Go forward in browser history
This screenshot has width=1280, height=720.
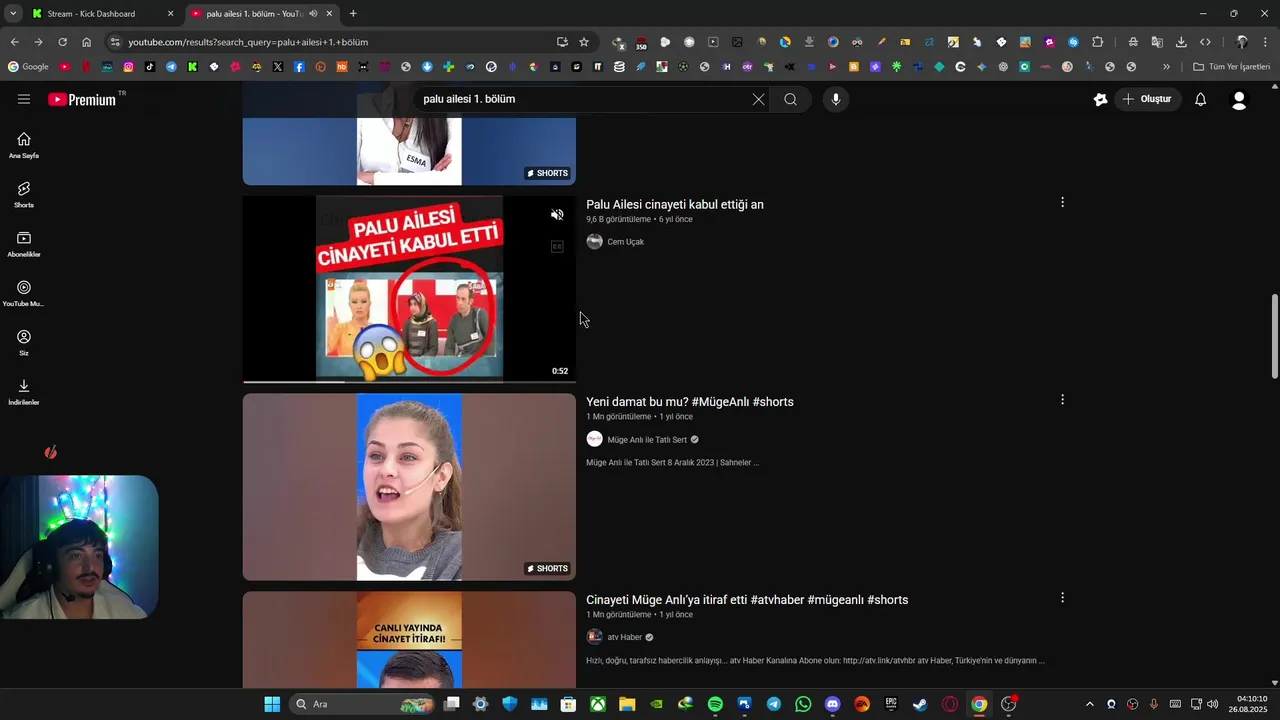click(x=38, y=42)
